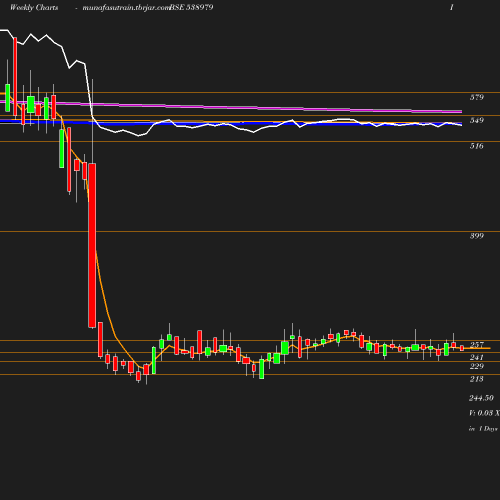Click the munafasutra.com watermark text
This screenshot has width=500, height=500.
click(126, 8)
